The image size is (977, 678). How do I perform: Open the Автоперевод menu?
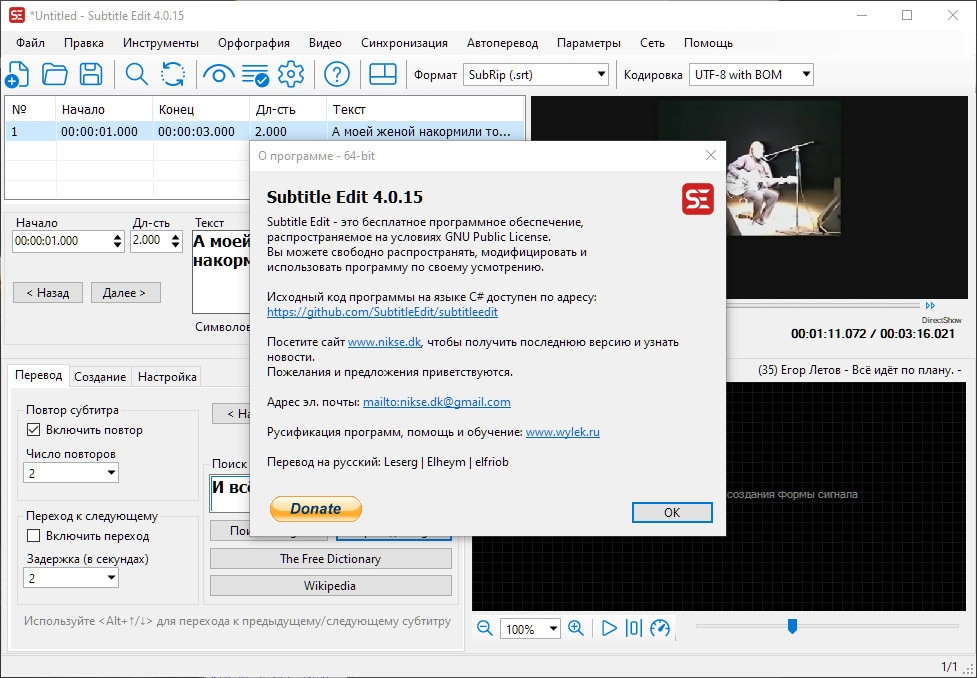[x=502, y=43]
